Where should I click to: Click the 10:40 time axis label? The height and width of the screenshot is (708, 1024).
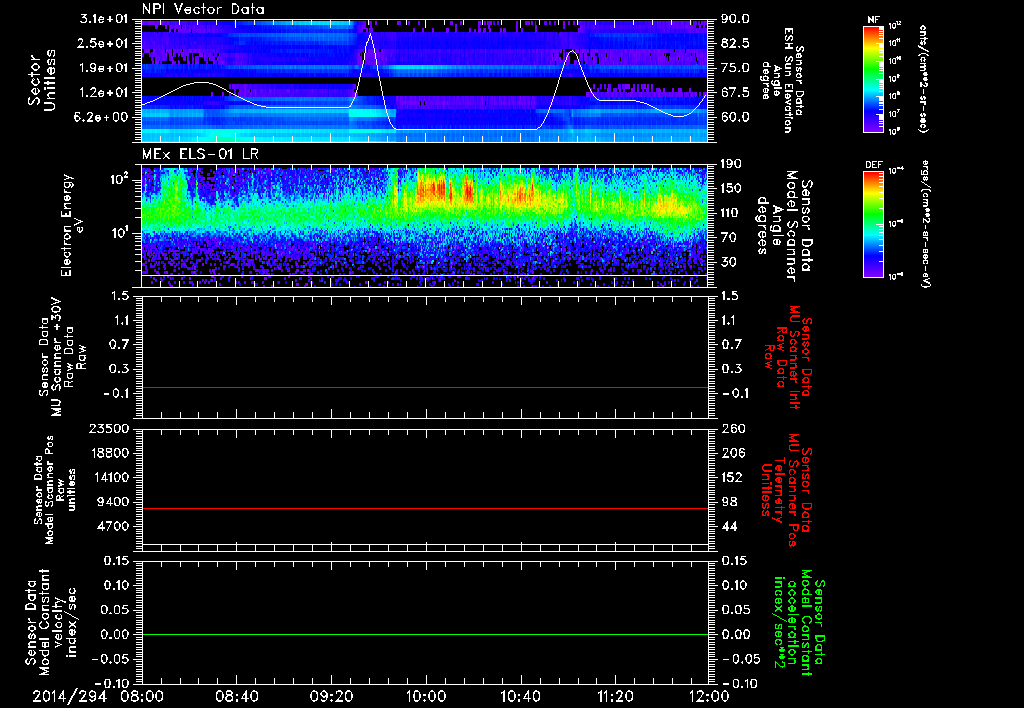pyautogui.click(x=520, y=696)
